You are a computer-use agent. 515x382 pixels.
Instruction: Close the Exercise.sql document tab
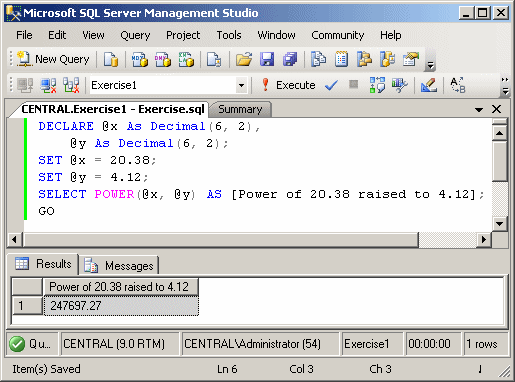pos(497,109)
